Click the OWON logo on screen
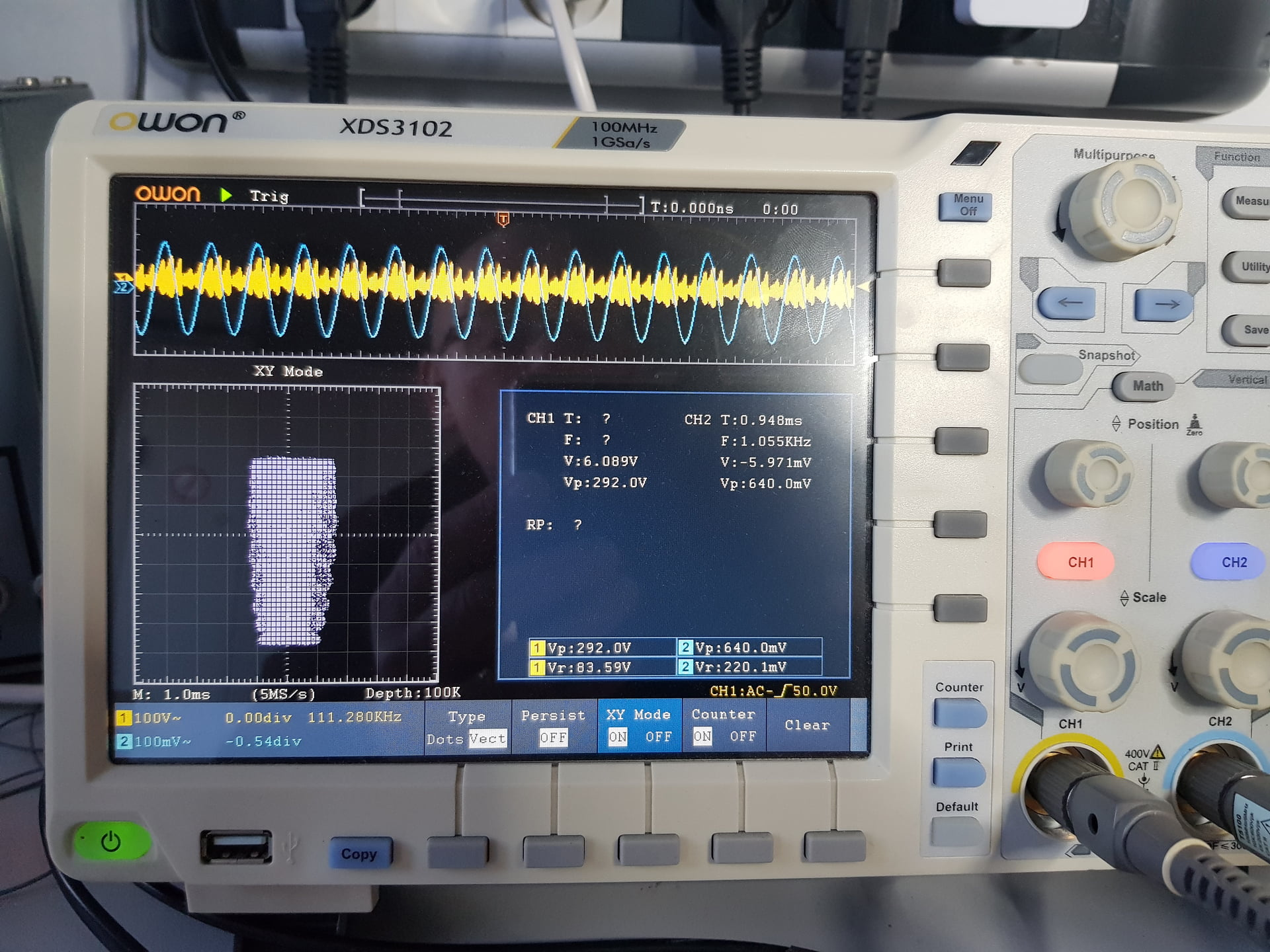The height and width of the screenshot is (952, 1270). 167,193
